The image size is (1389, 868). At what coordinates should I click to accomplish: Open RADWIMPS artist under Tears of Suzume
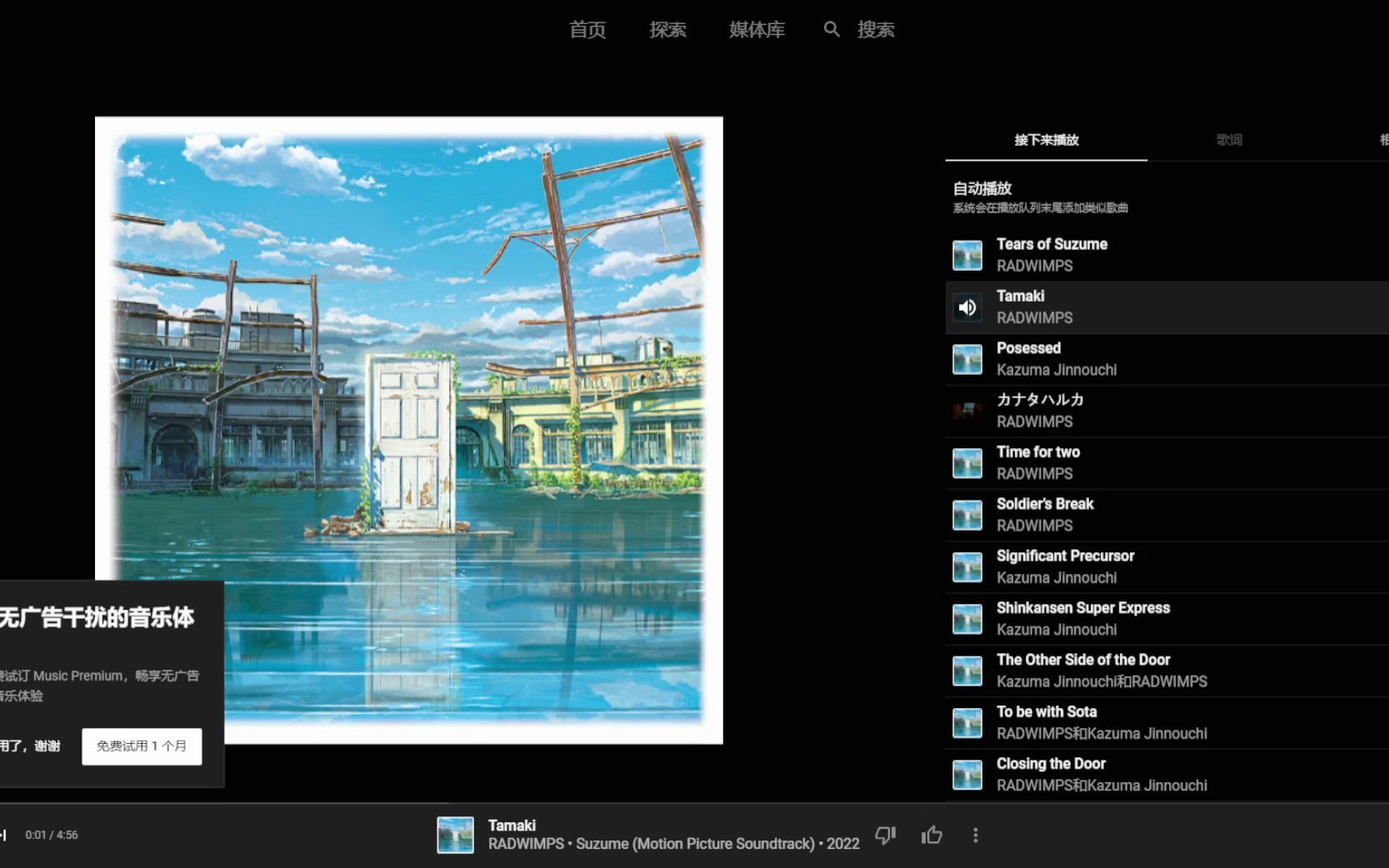tap(1035, 266)
